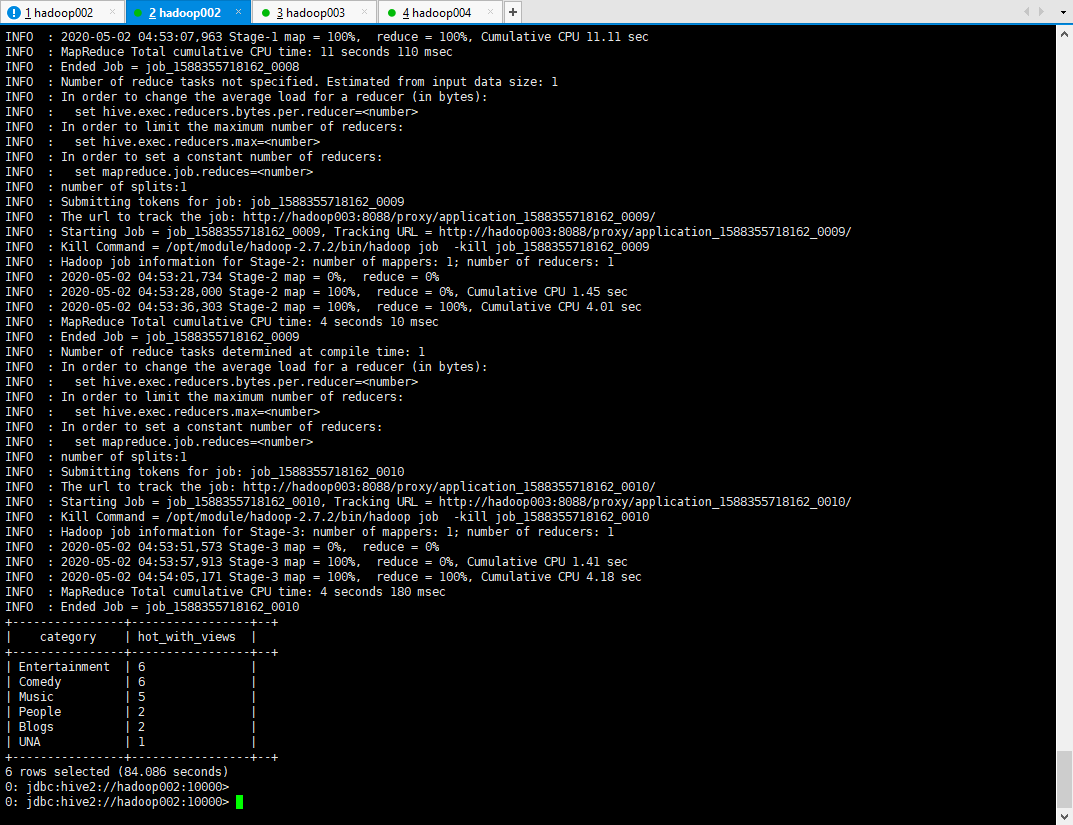Click the blue alert icon on first tab
This screenshot has width=1073, height=825.
[14, 12]
